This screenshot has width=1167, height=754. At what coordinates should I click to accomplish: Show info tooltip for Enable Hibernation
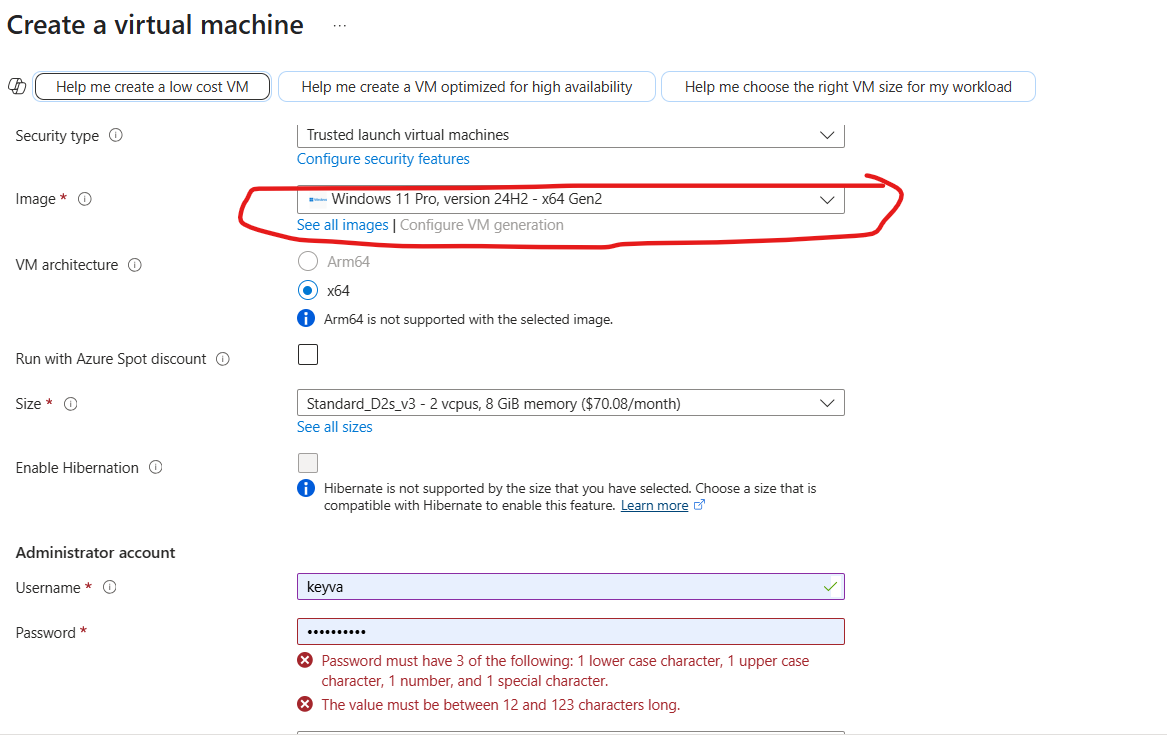(156, 467)
